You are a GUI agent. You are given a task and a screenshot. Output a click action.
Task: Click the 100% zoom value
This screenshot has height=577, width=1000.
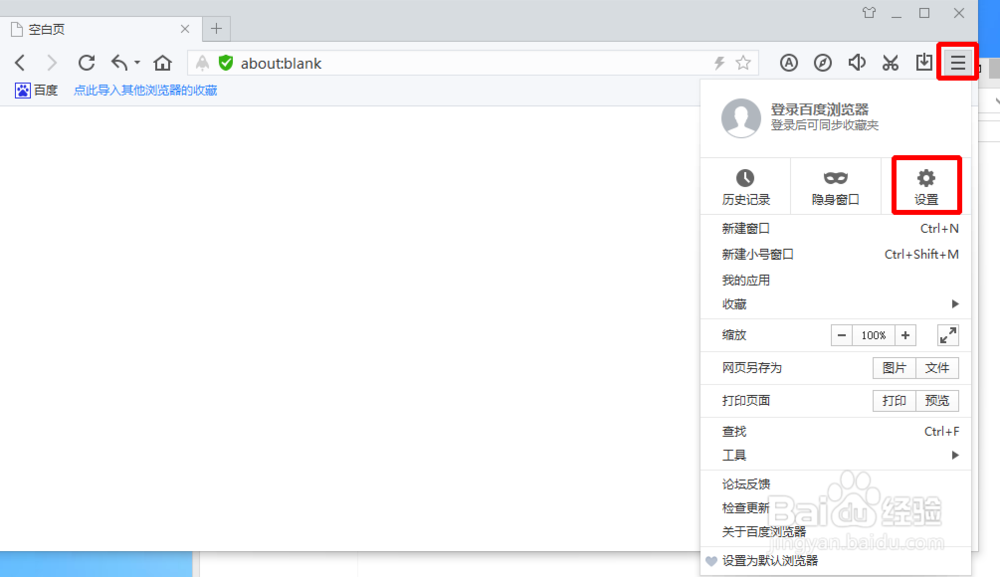874,335
